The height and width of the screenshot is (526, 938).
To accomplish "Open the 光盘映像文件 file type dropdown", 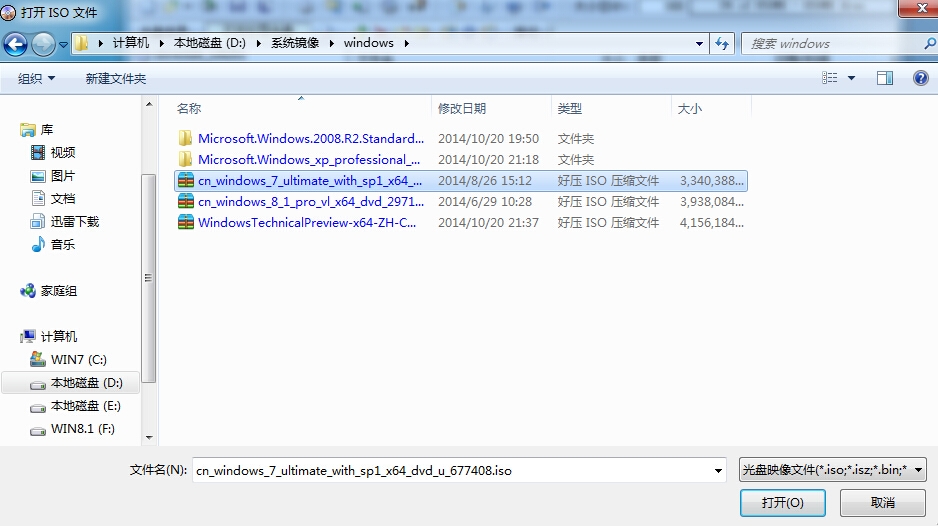I will (x=833, y=470).
